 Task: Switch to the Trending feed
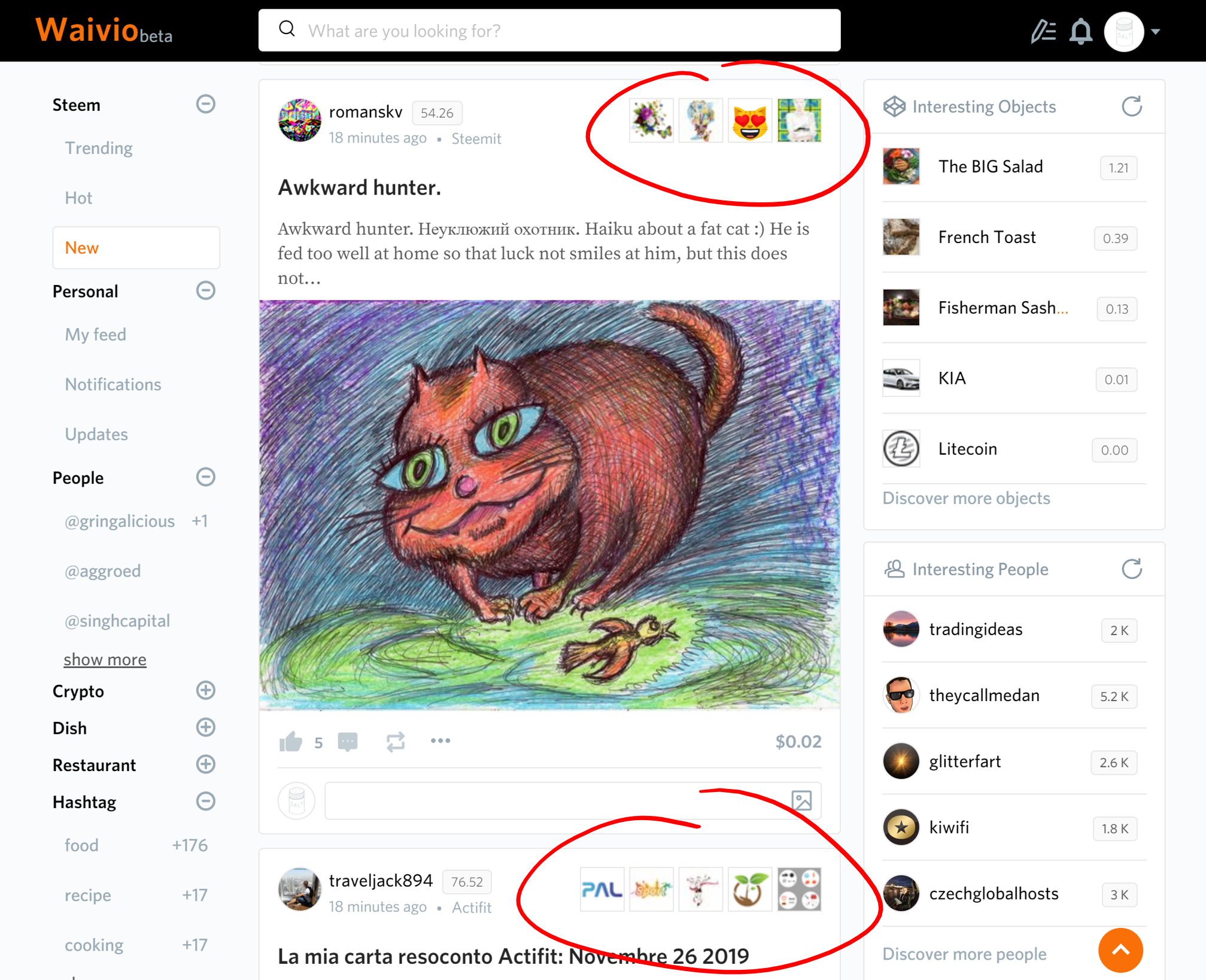[99, 148]
